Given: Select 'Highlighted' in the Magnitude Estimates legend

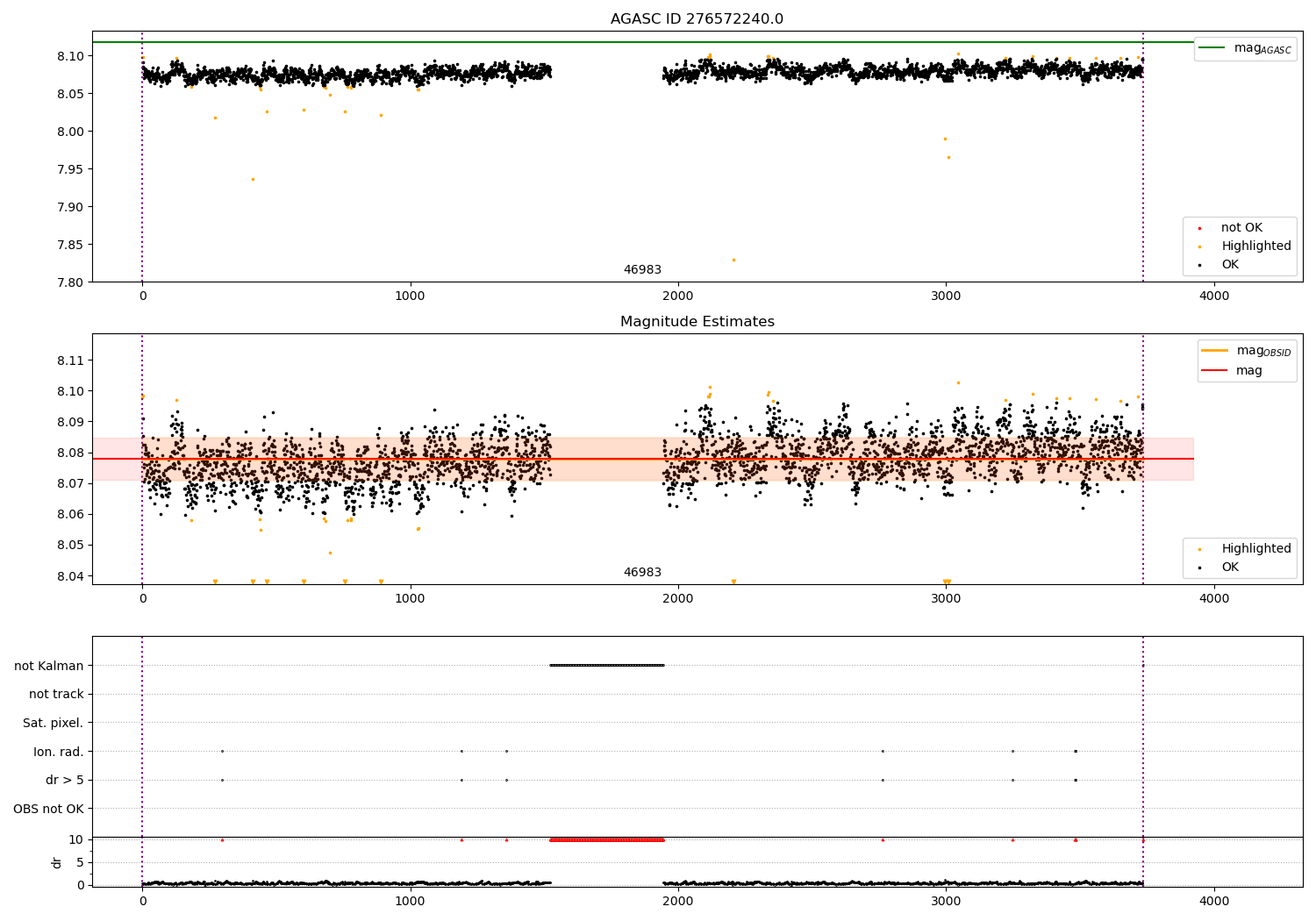Looking at the screenshot, I should 1240,549.
